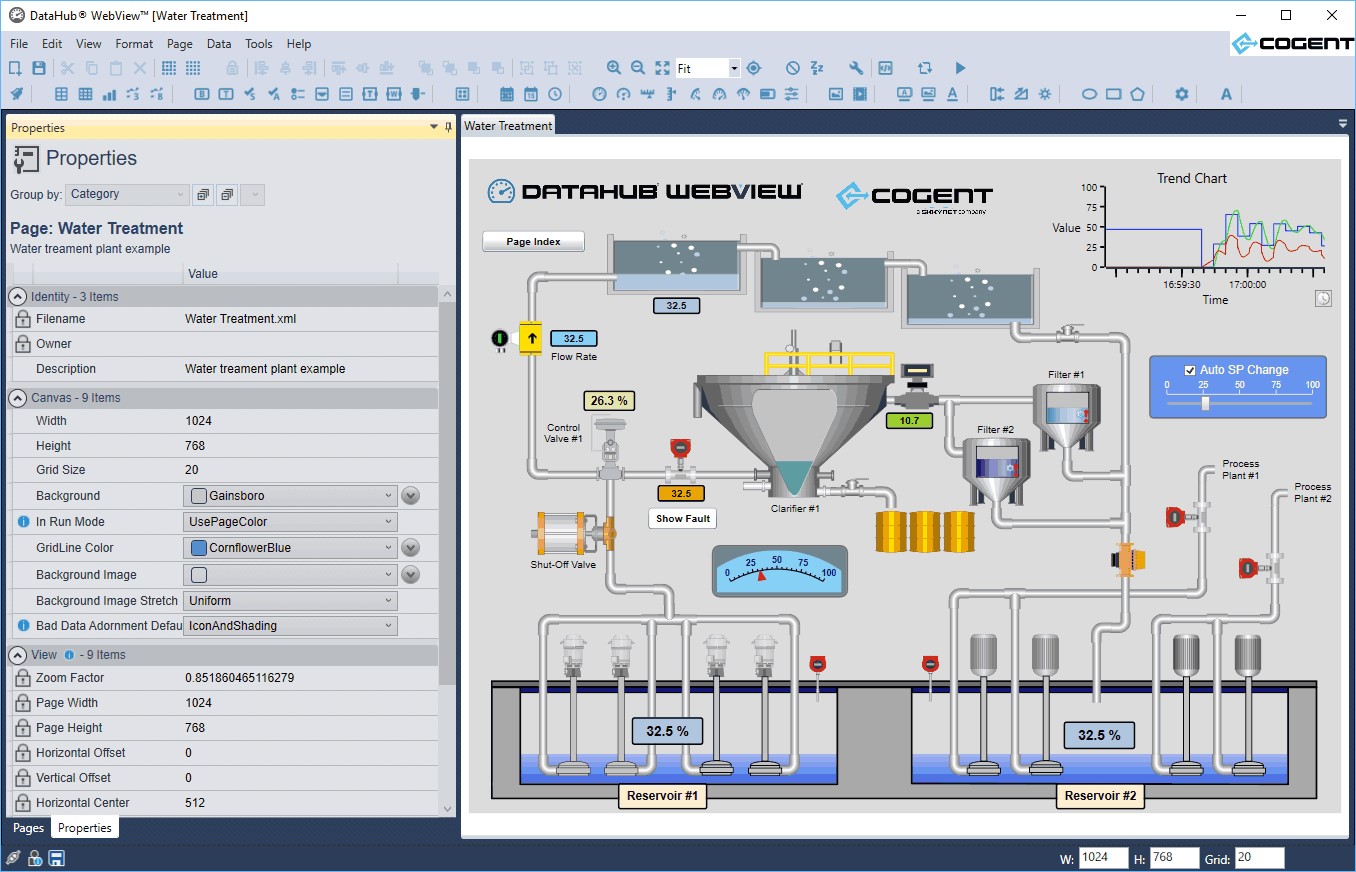Select the polygon shape tool

pos(1137,94)
